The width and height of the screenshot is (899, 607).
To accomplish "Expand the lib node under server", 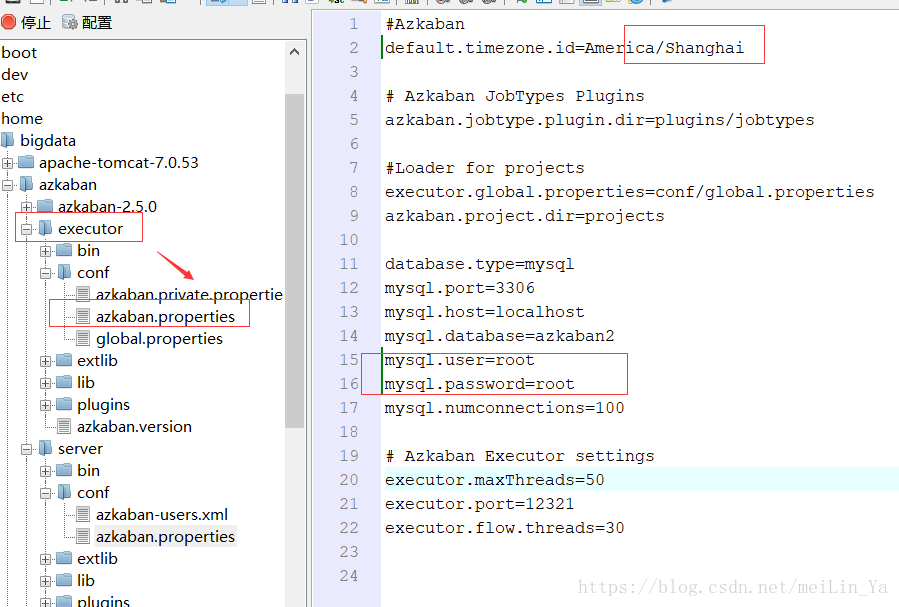I will click(45, 581).
